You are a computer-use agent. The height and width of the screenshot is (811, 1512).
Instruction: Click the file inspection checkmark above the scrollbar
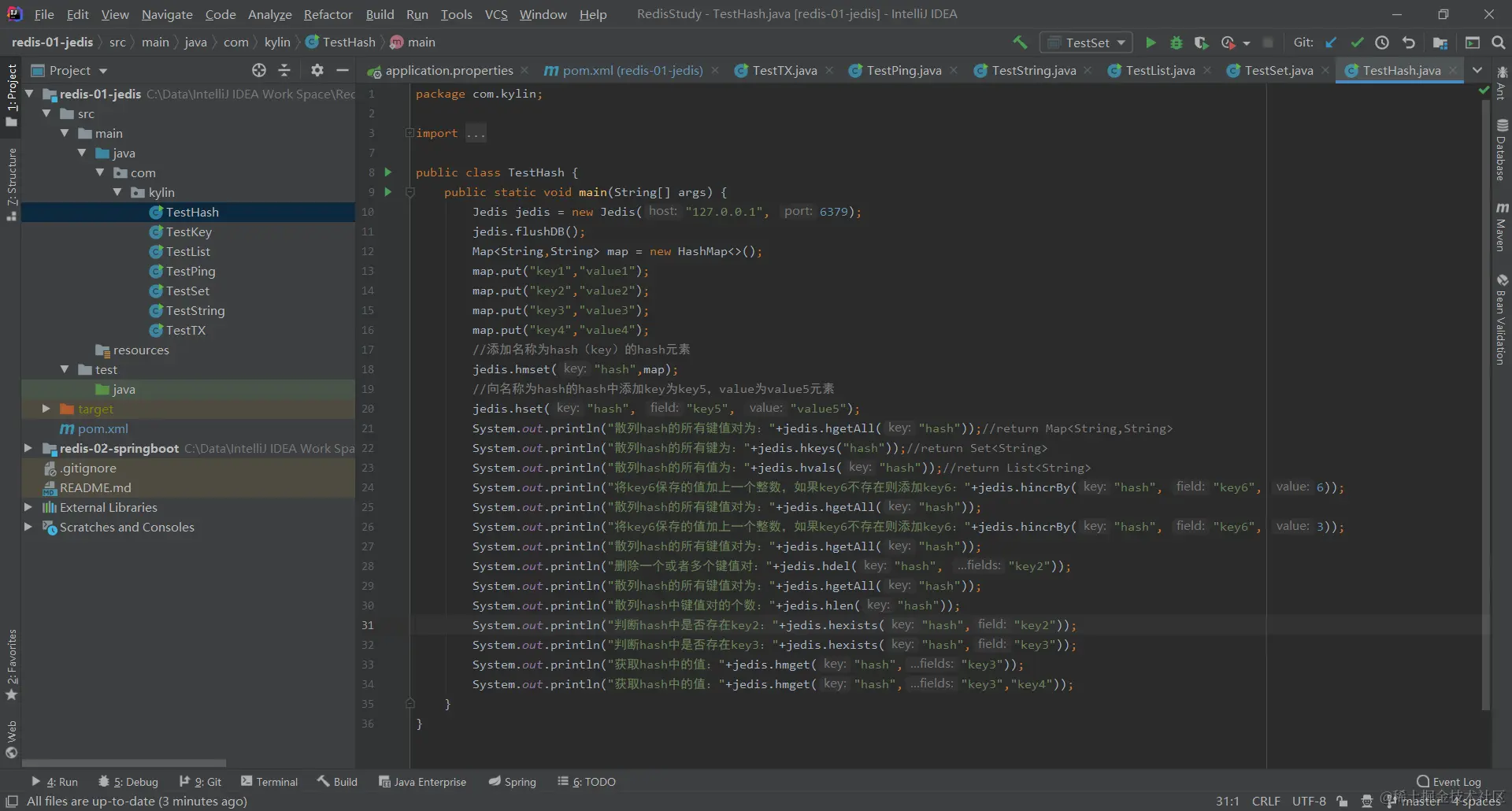(1484, 91)
